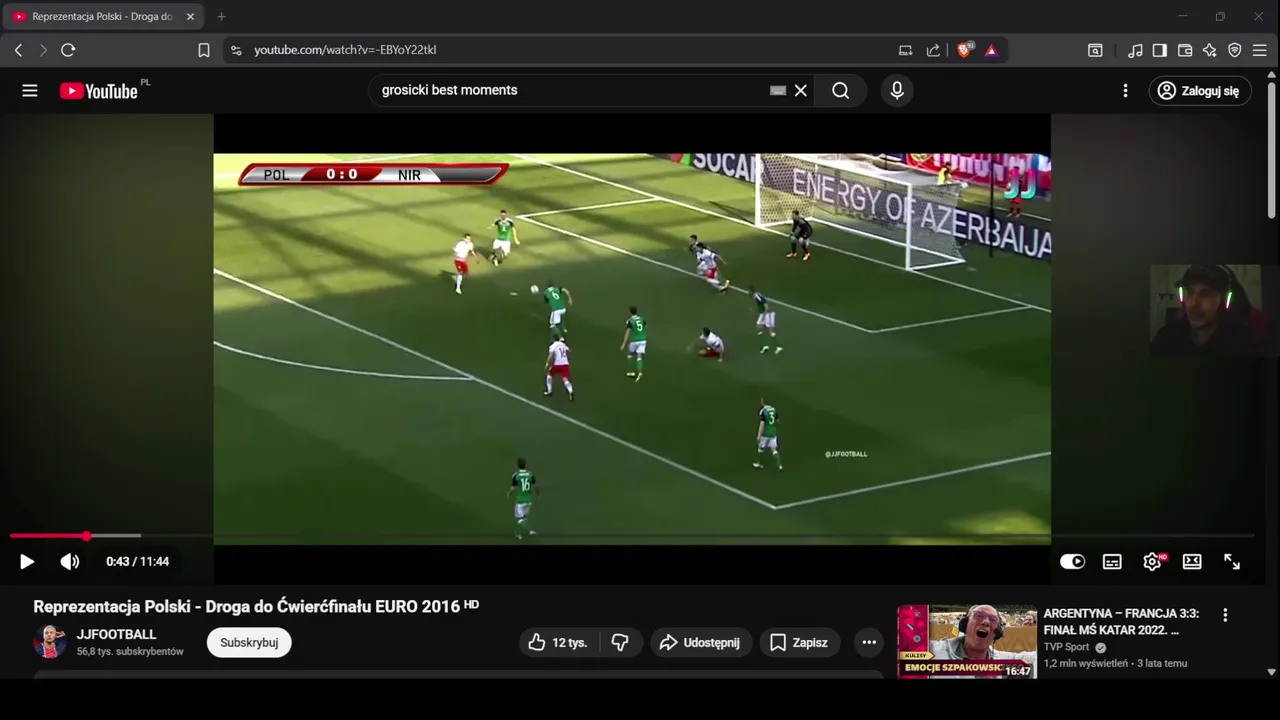Like the video (12 tys.)

(557, 642)
